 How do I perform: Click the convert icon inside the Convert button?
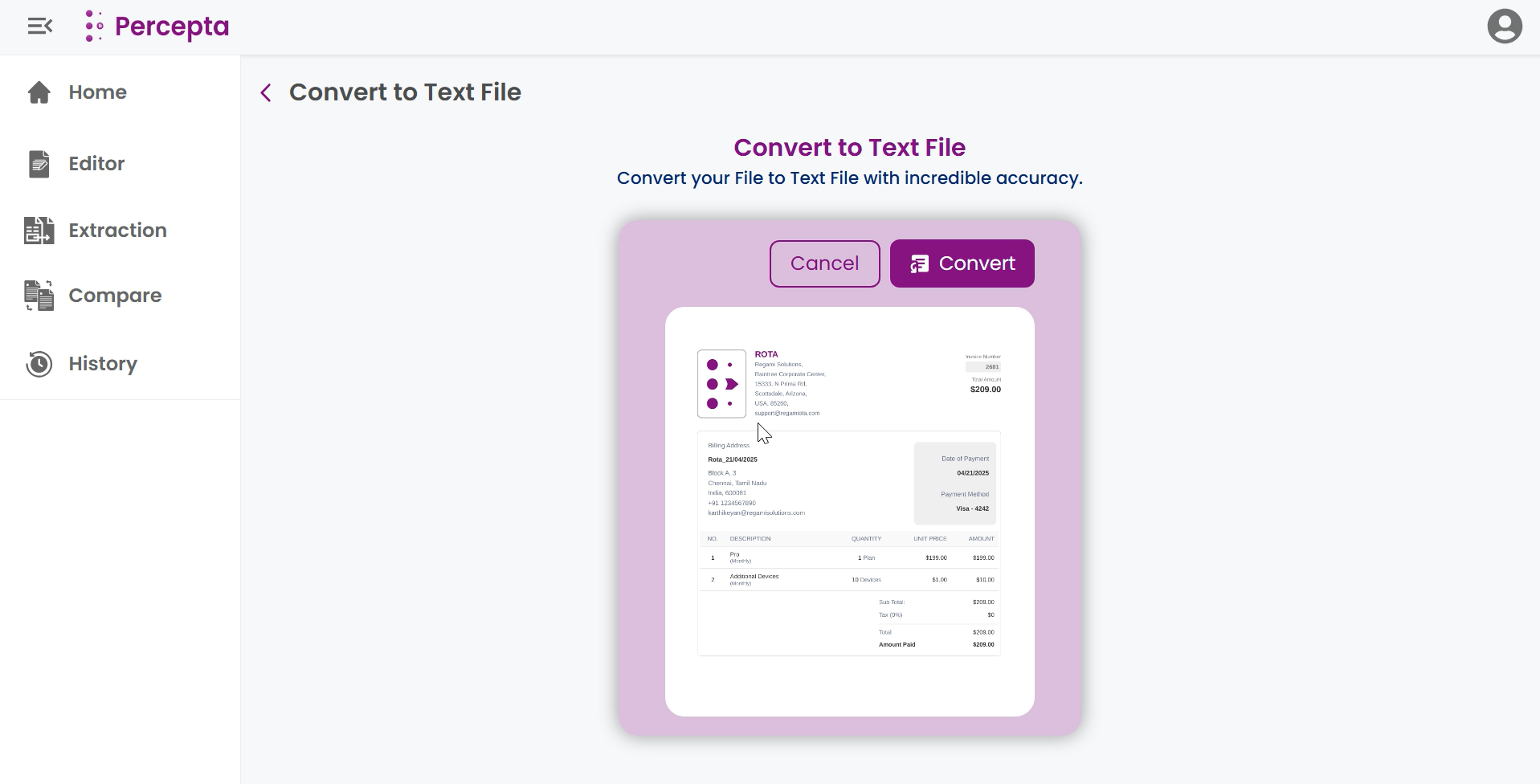917,263
